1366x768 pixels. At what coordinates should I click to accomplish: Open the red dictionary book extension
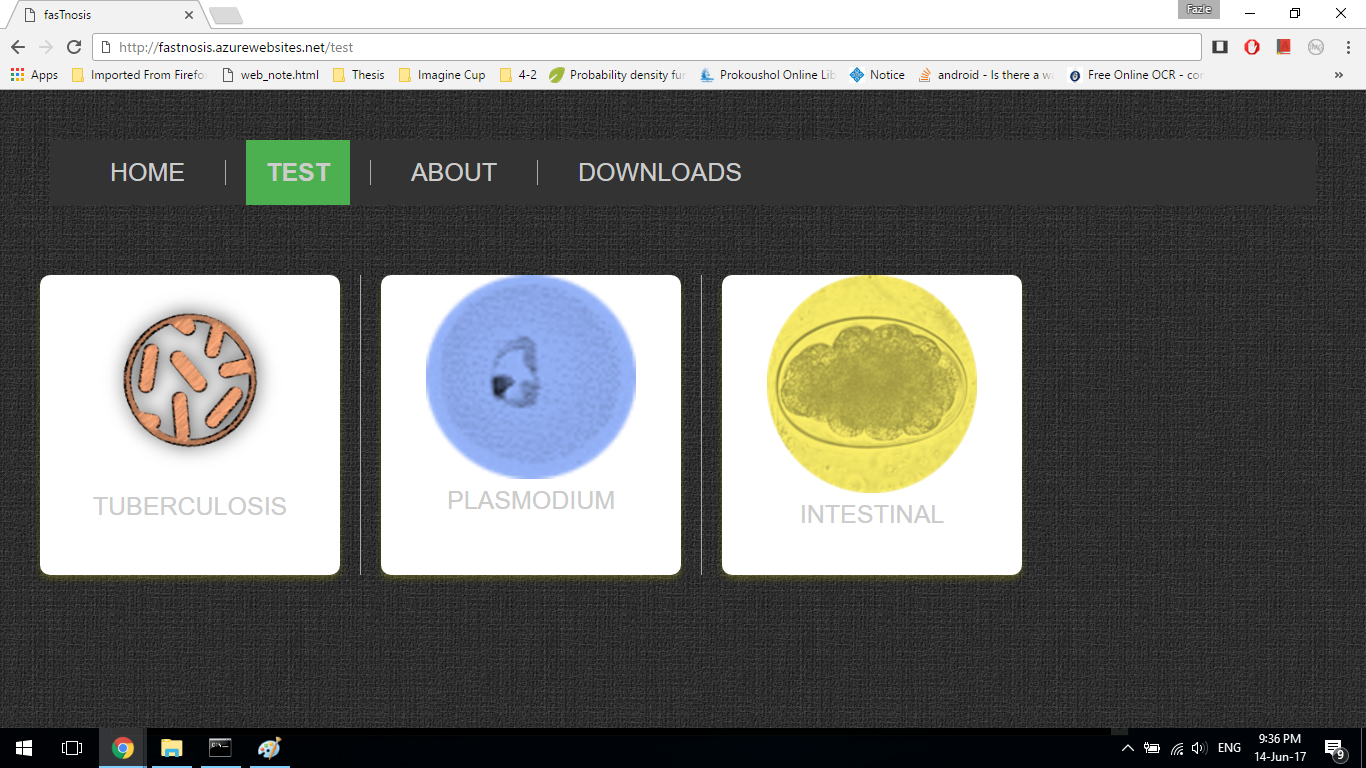(x=1284, y=47)
